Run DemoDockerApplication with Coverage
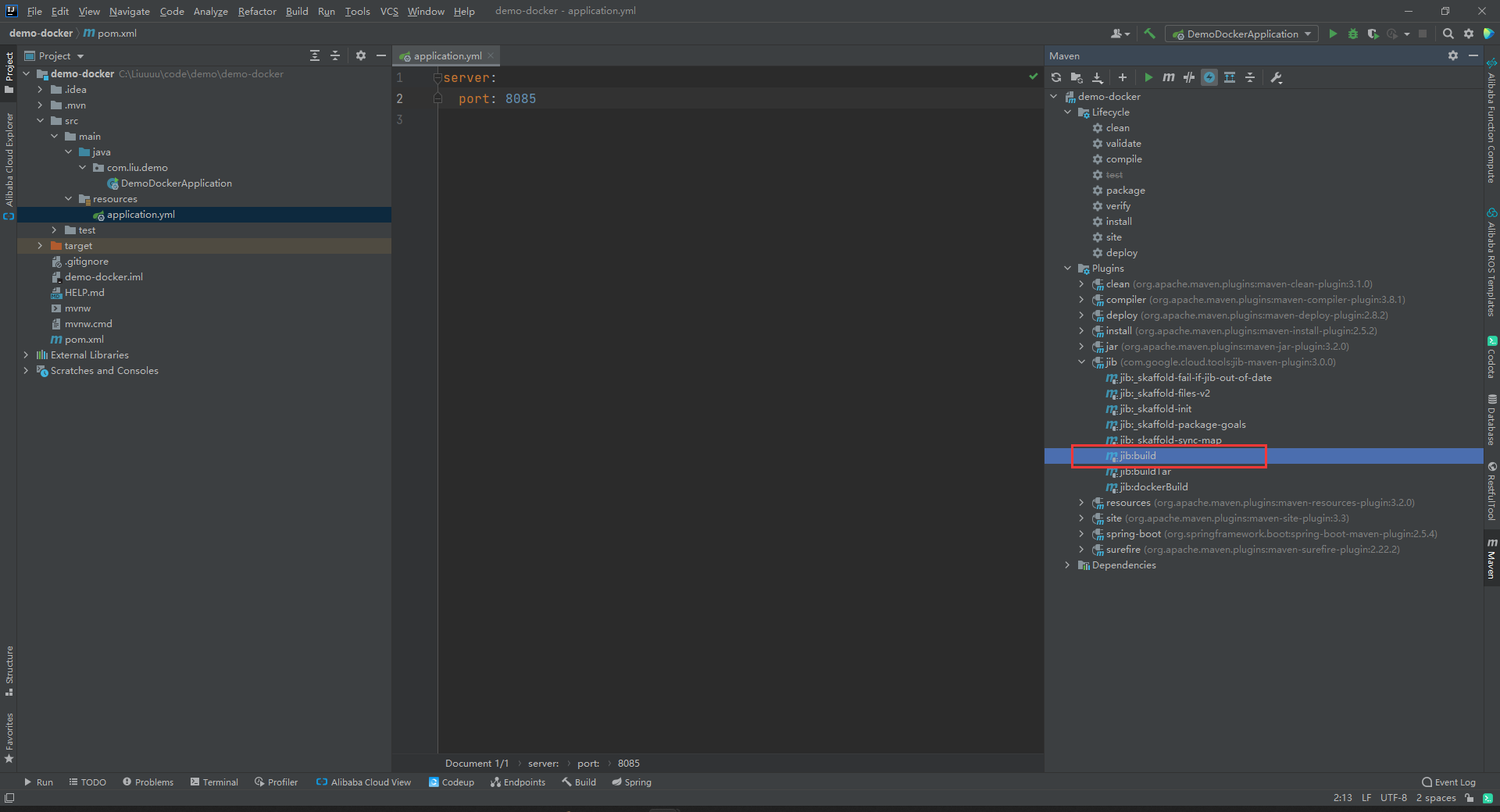 tap(1373, 34)
